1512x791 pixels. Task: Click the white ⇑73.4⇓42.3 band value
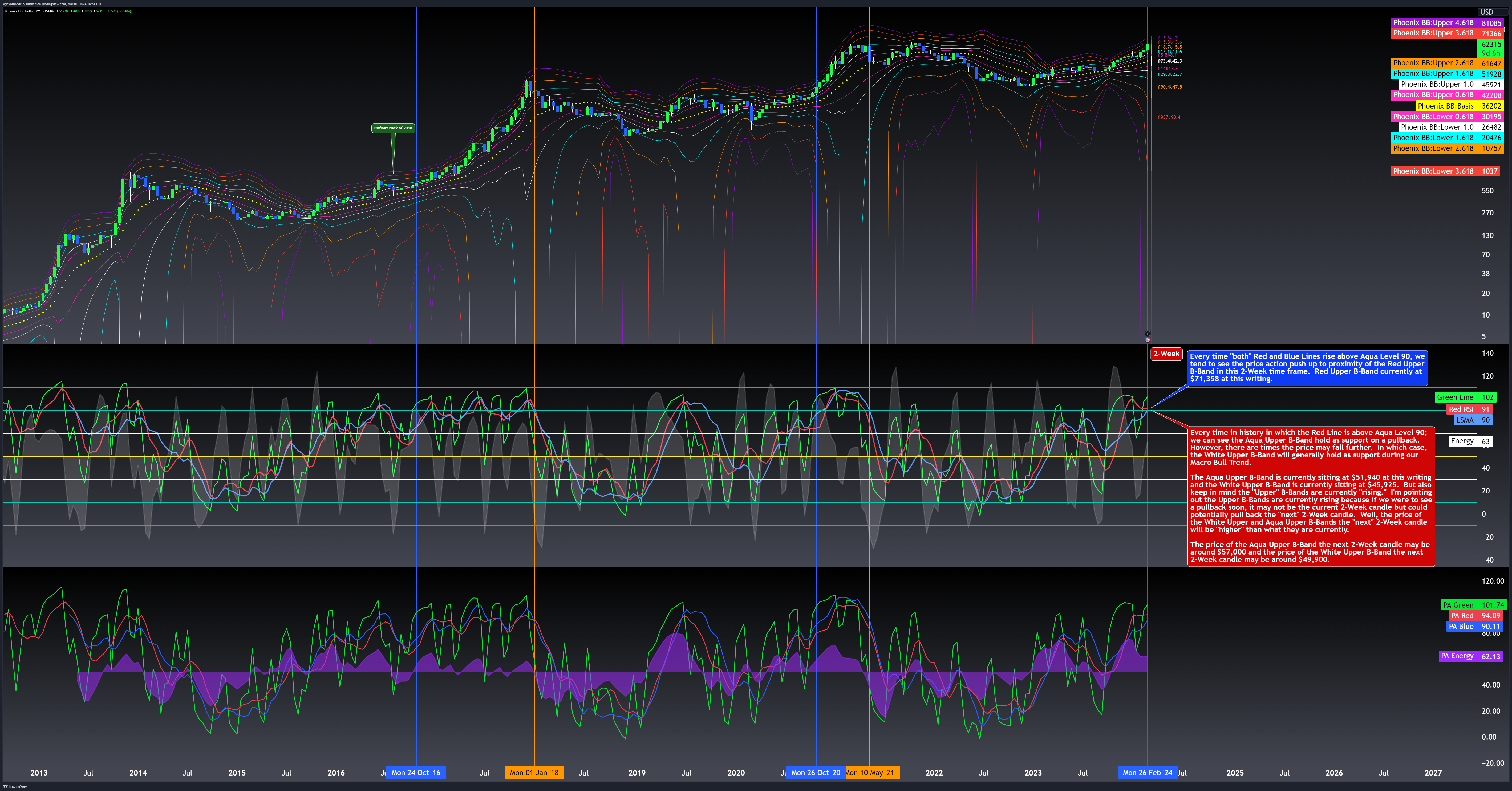pos(1170,61)
